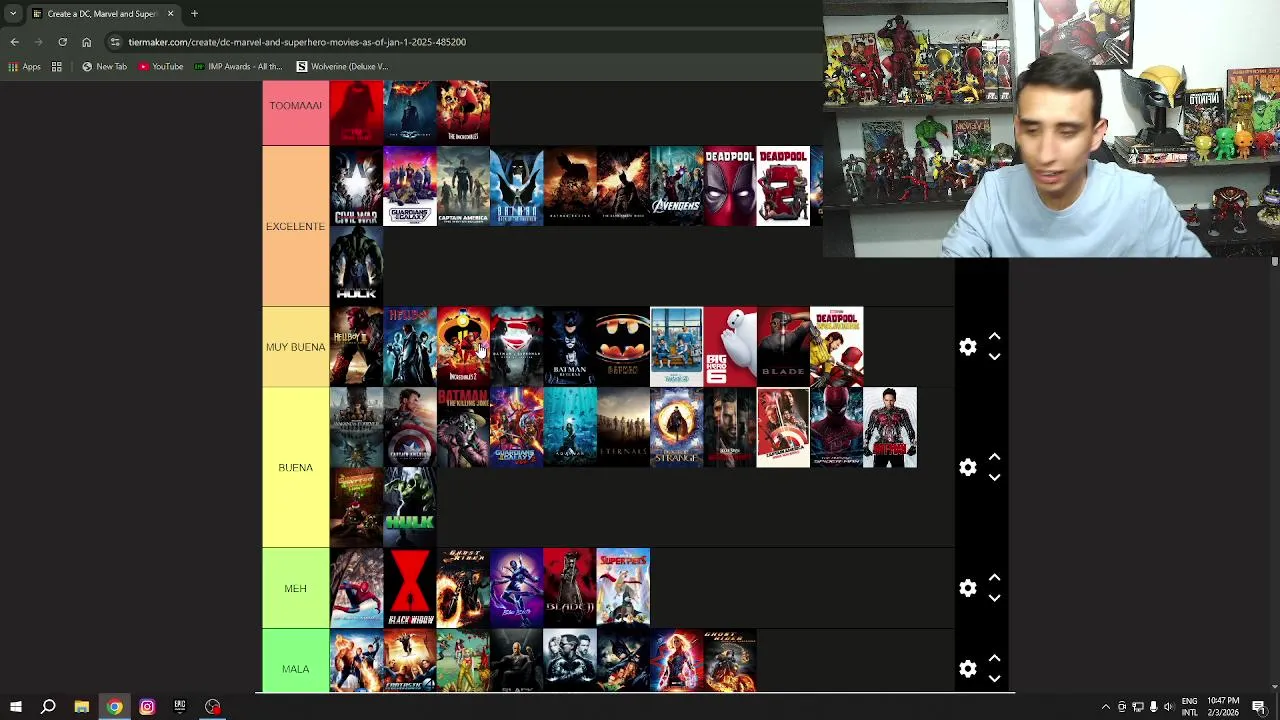Image resolution: width=1280 pixels, height=720 pixels.
Task: Select Blade II poster in MEH
Action: [570, 588]
